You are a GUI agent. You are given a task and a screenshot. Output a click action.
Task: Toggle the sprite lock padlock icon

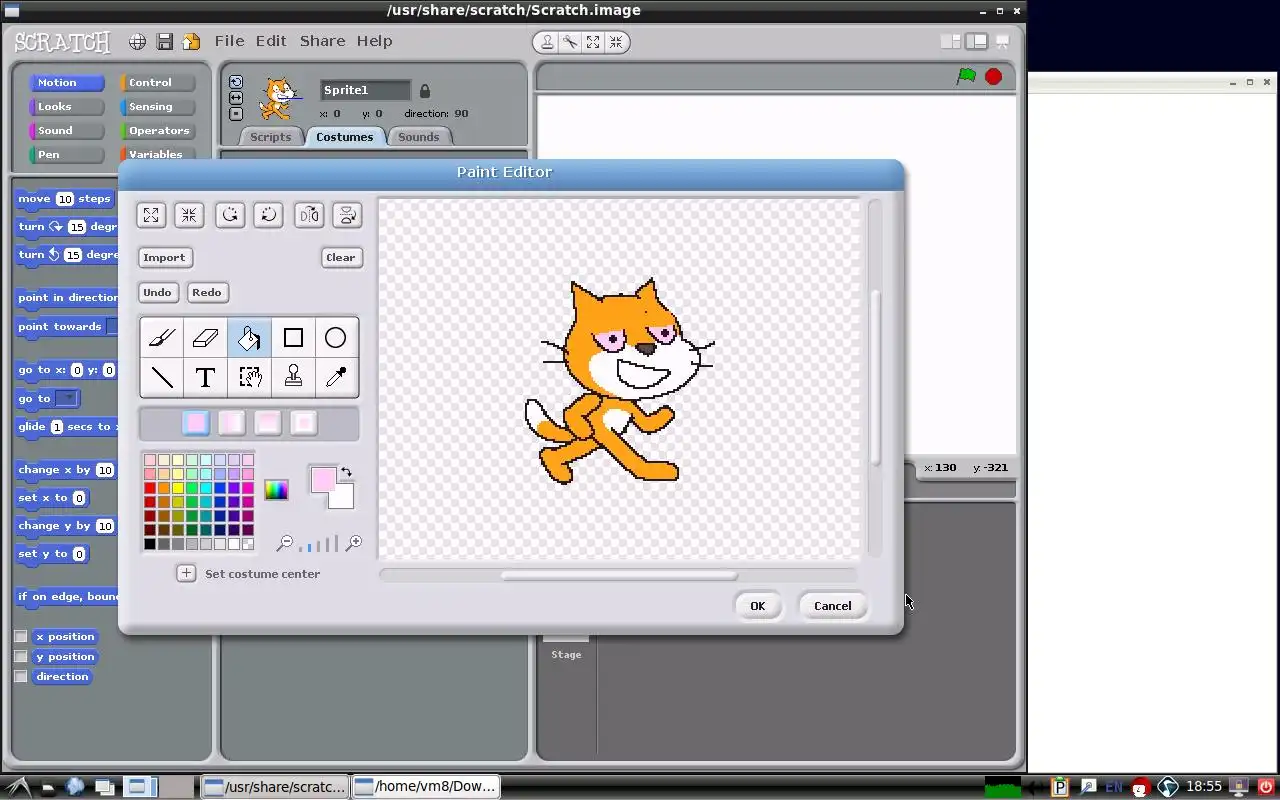[425, 91]
